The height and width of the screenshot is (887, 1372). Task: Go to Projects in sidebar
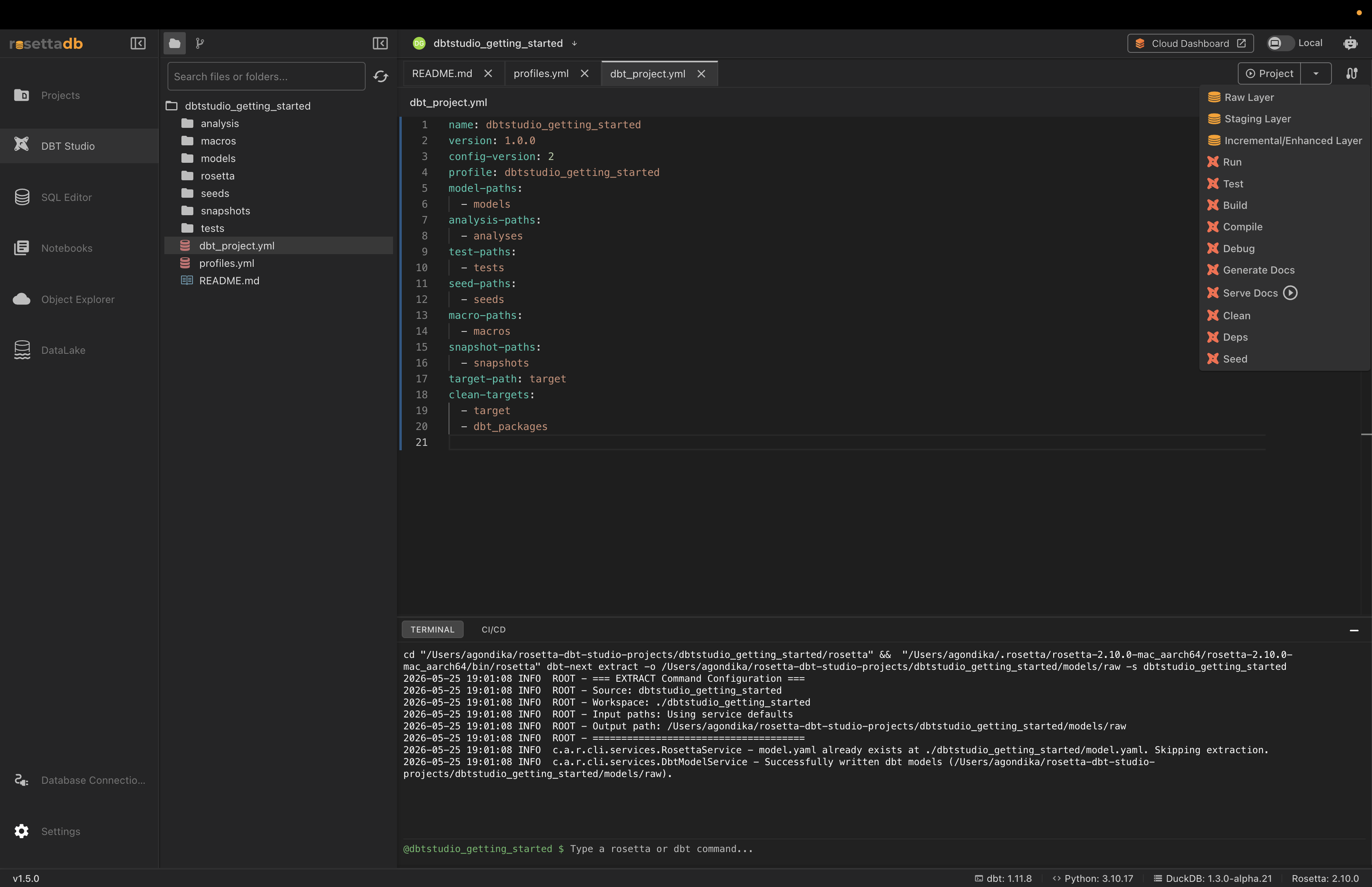click(x=79, y=95)
